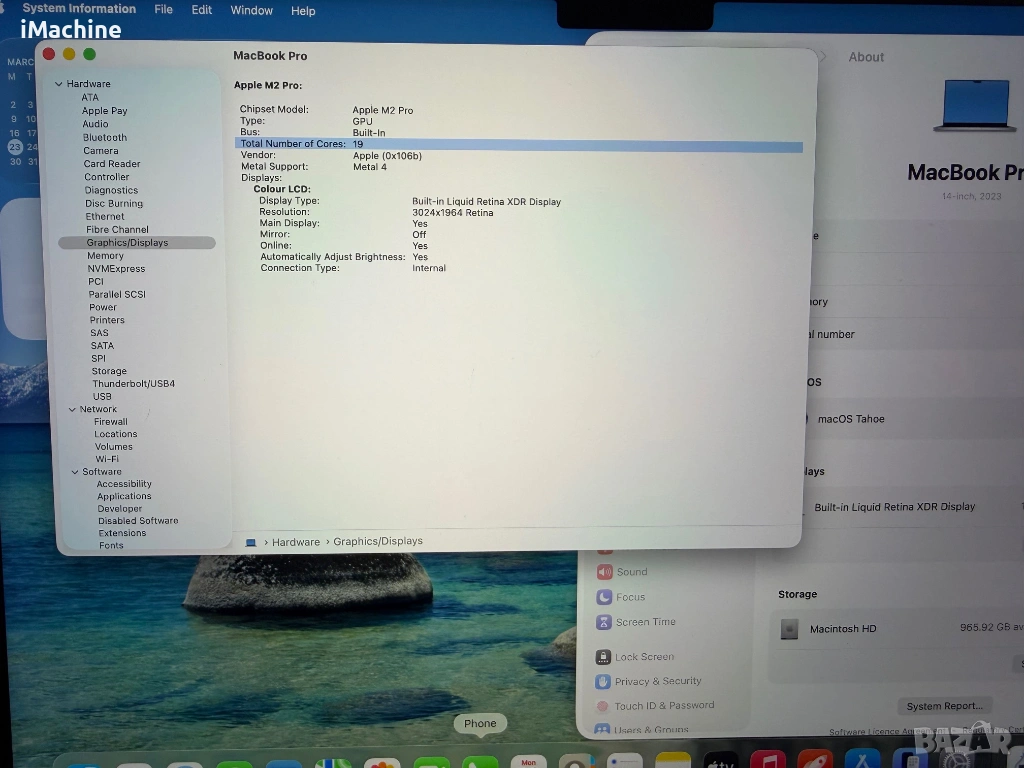Select Wi-Fi under Network
1024x768 pixels.
tap(107, 459)
